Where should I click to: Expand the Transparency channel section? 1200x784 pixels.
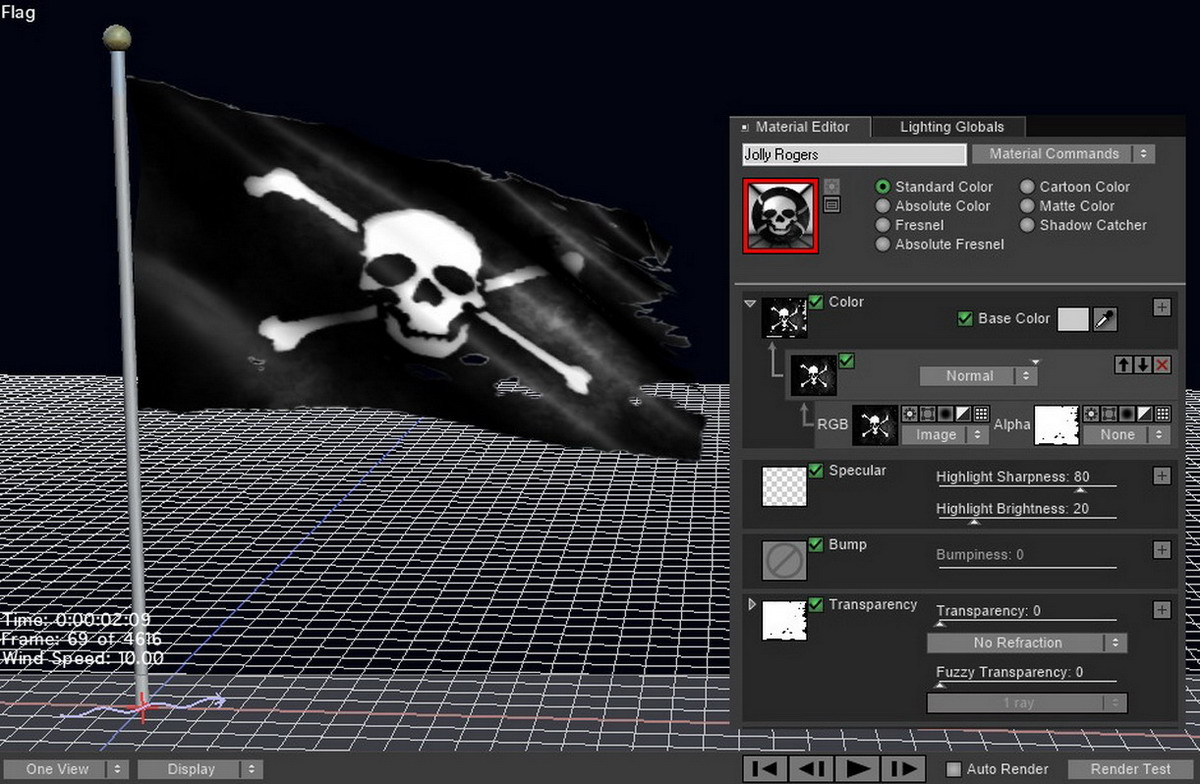(752, 605)
